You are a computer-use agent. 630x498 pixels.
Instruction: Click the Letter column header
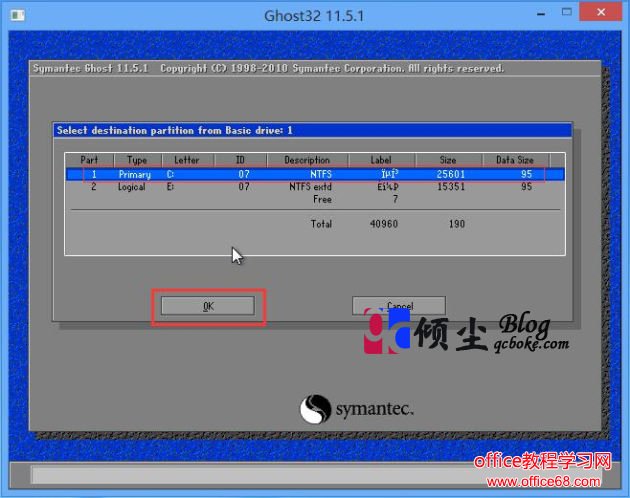pos(187,160)
